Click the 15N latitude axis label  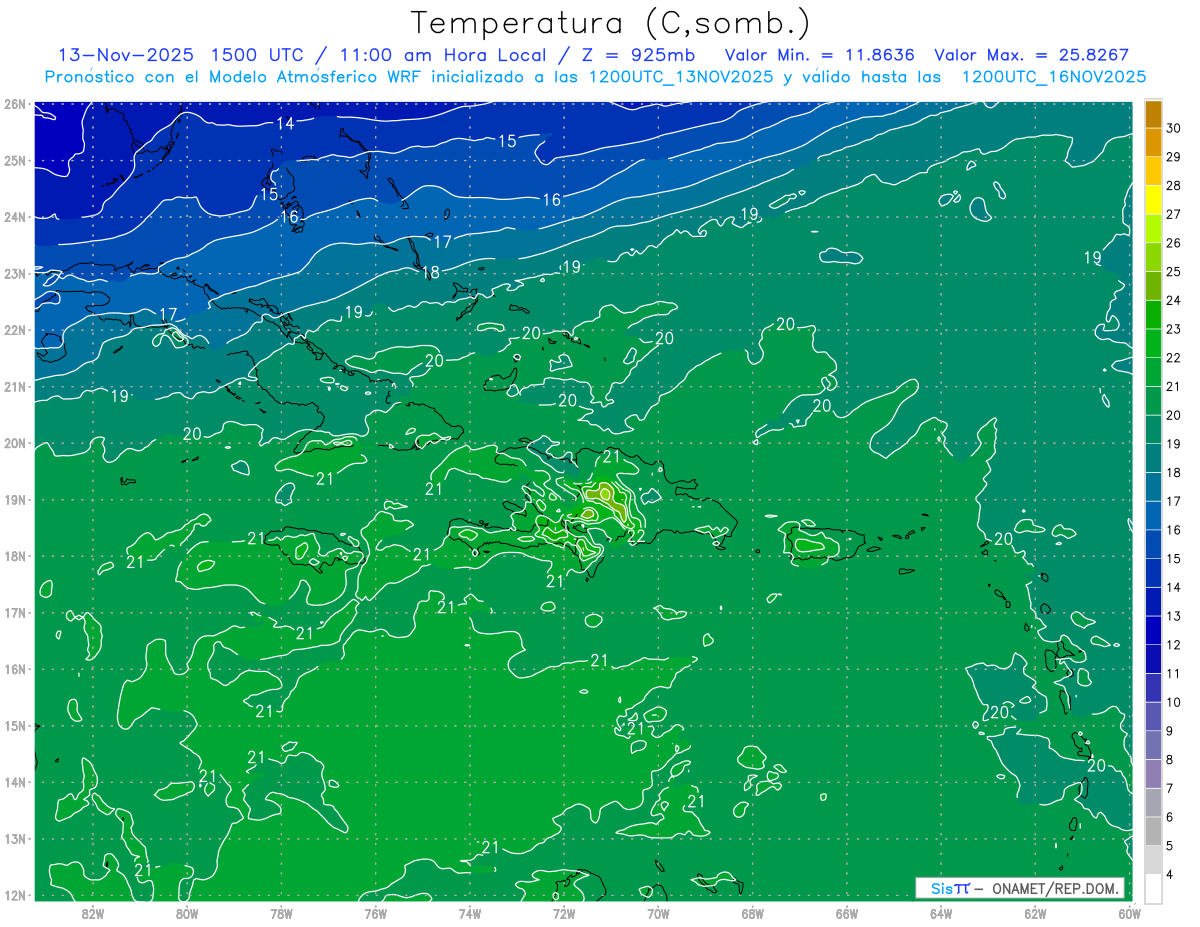pos(15,725)
